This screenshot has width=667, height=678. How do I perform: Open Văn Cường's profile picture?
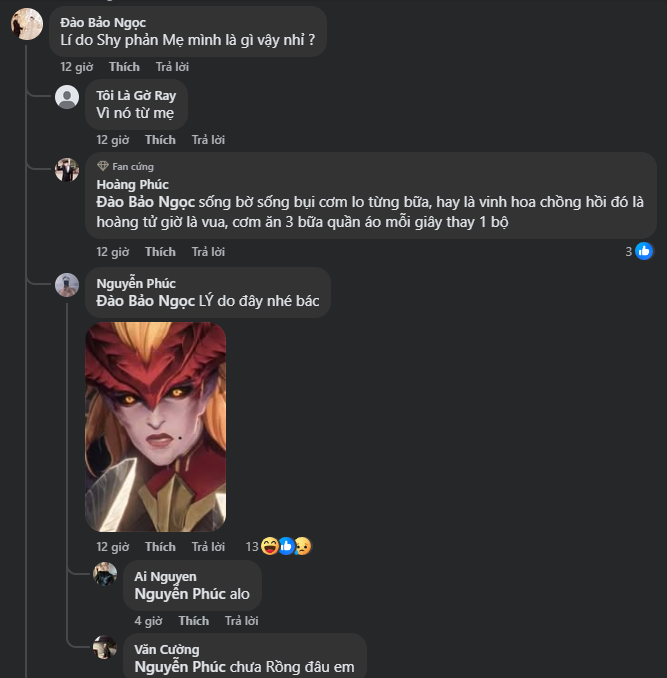[105, 647]
